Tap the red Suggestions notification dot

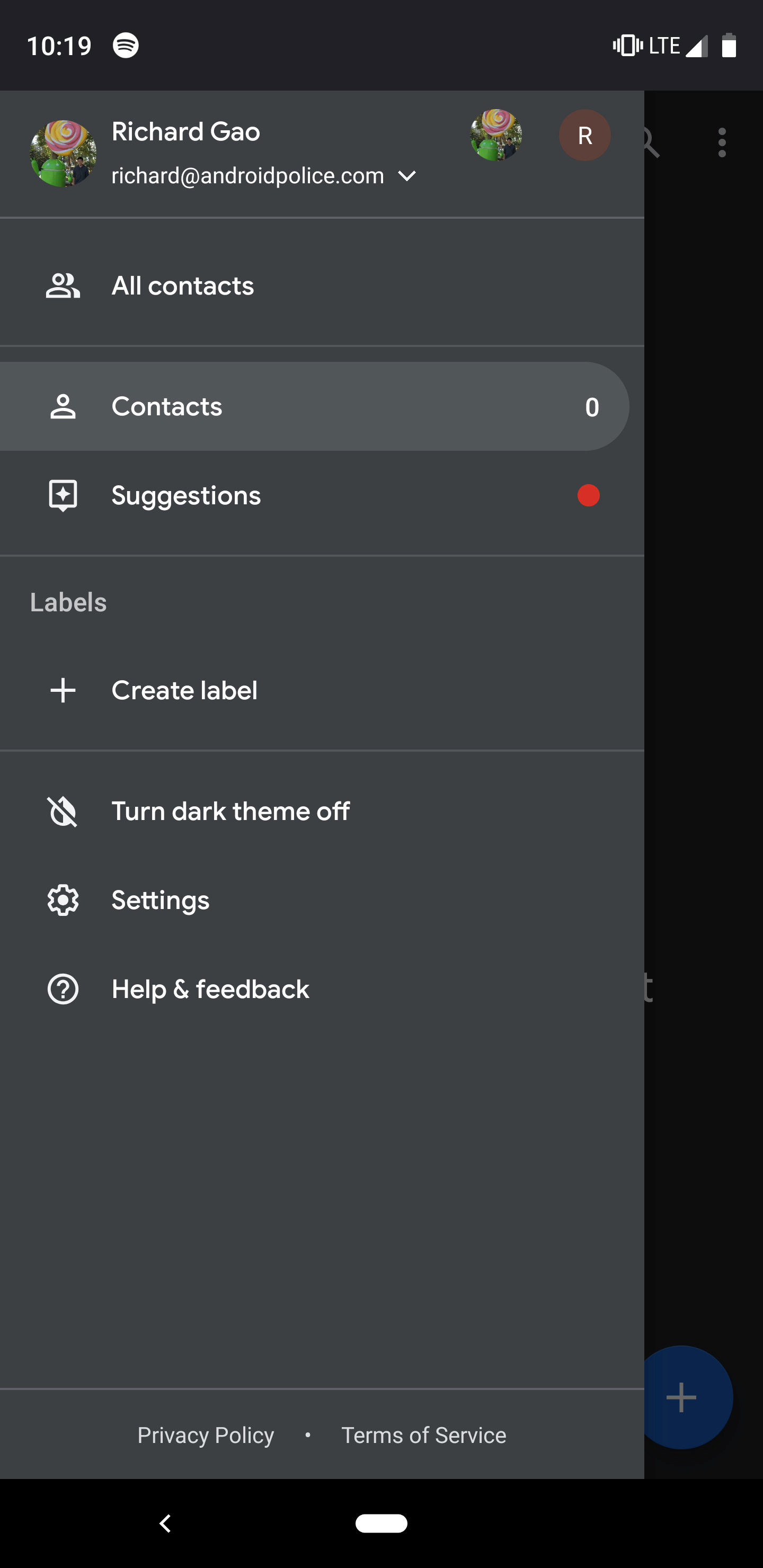point(588,495)
